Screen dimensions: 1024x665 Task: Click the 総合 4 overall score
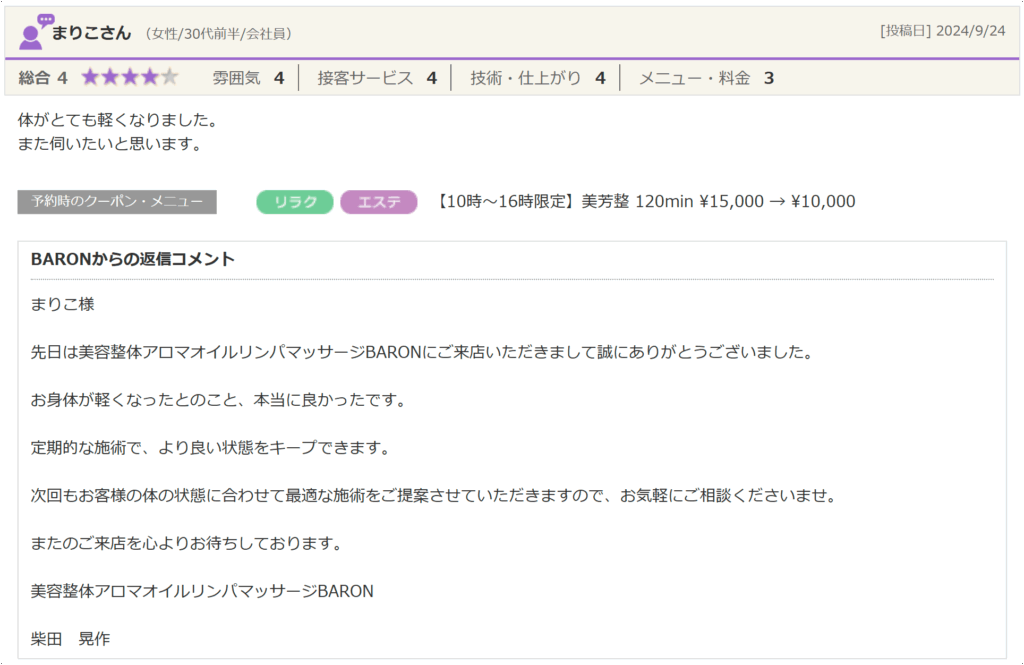[x=43, y=78]
